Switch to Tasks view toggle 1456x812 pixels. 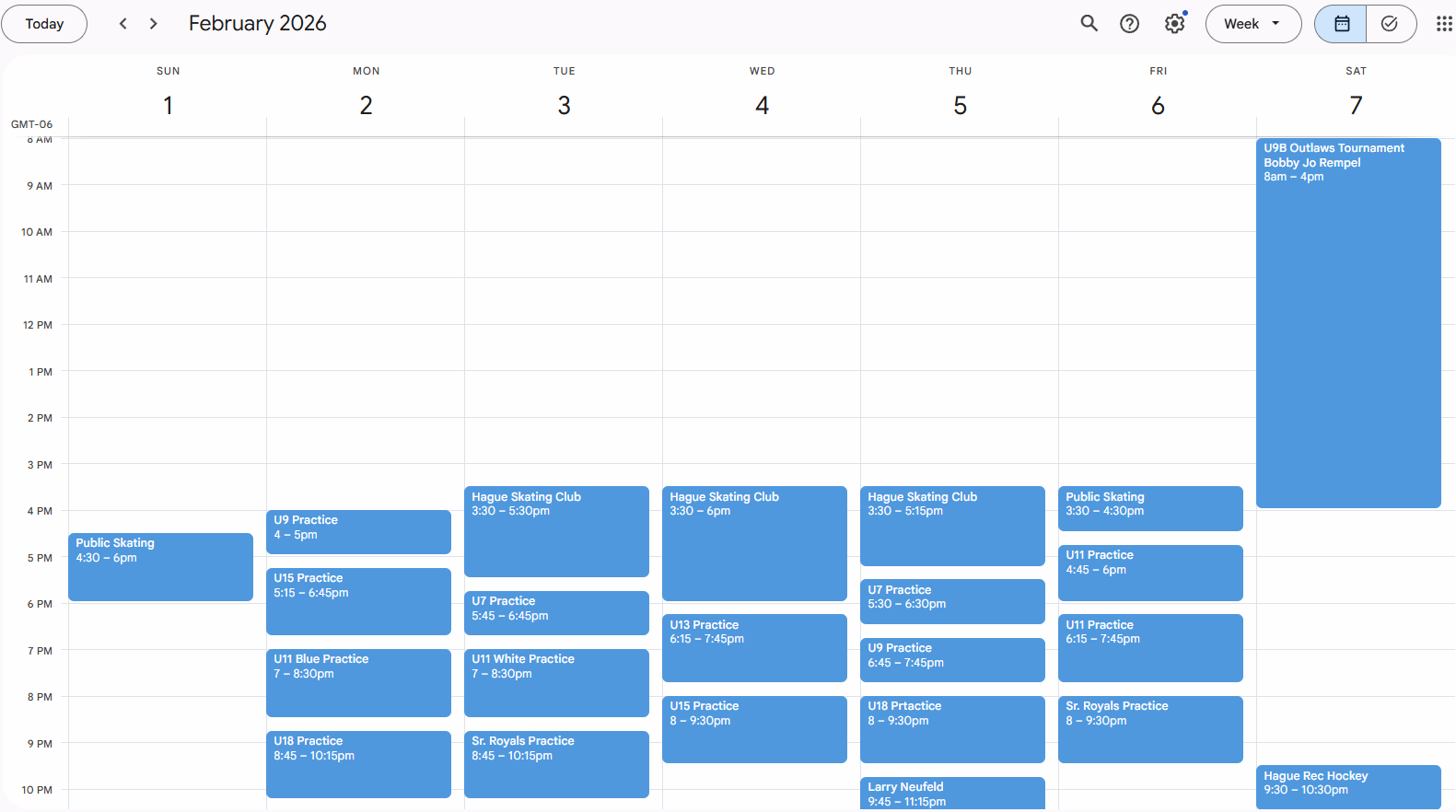click(x=1390, y=24)
